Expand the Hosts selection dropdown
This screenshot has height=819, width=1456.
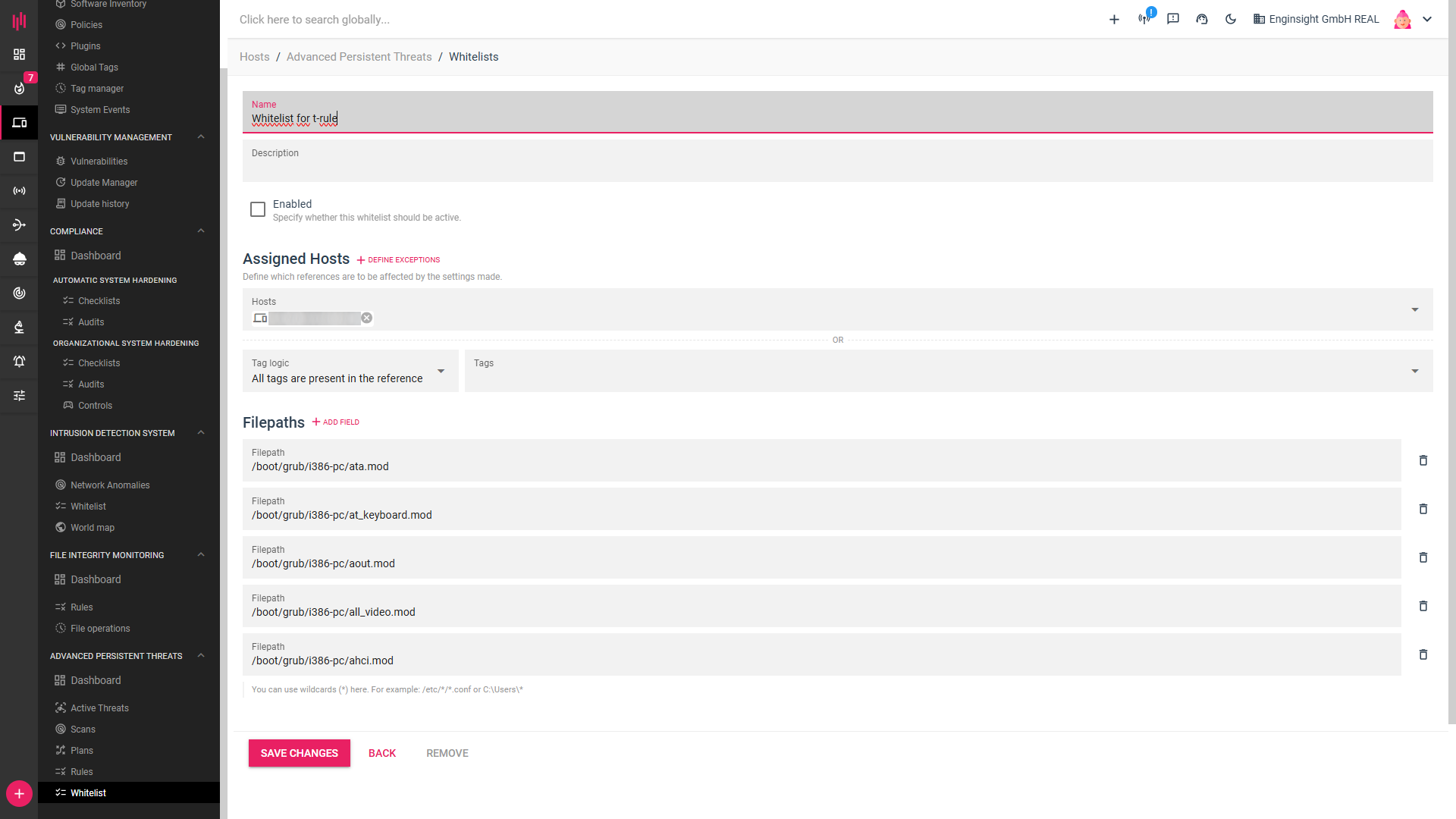[x=1414, y=309]
